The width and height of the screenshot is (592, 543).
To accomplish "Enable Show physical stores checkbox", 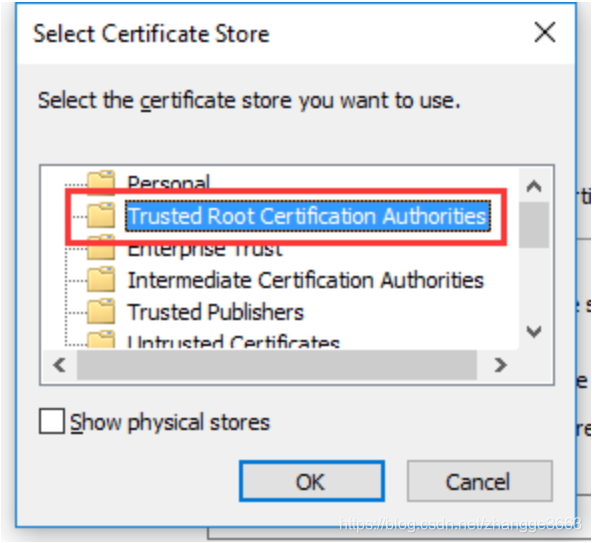I will click(52, 421).
